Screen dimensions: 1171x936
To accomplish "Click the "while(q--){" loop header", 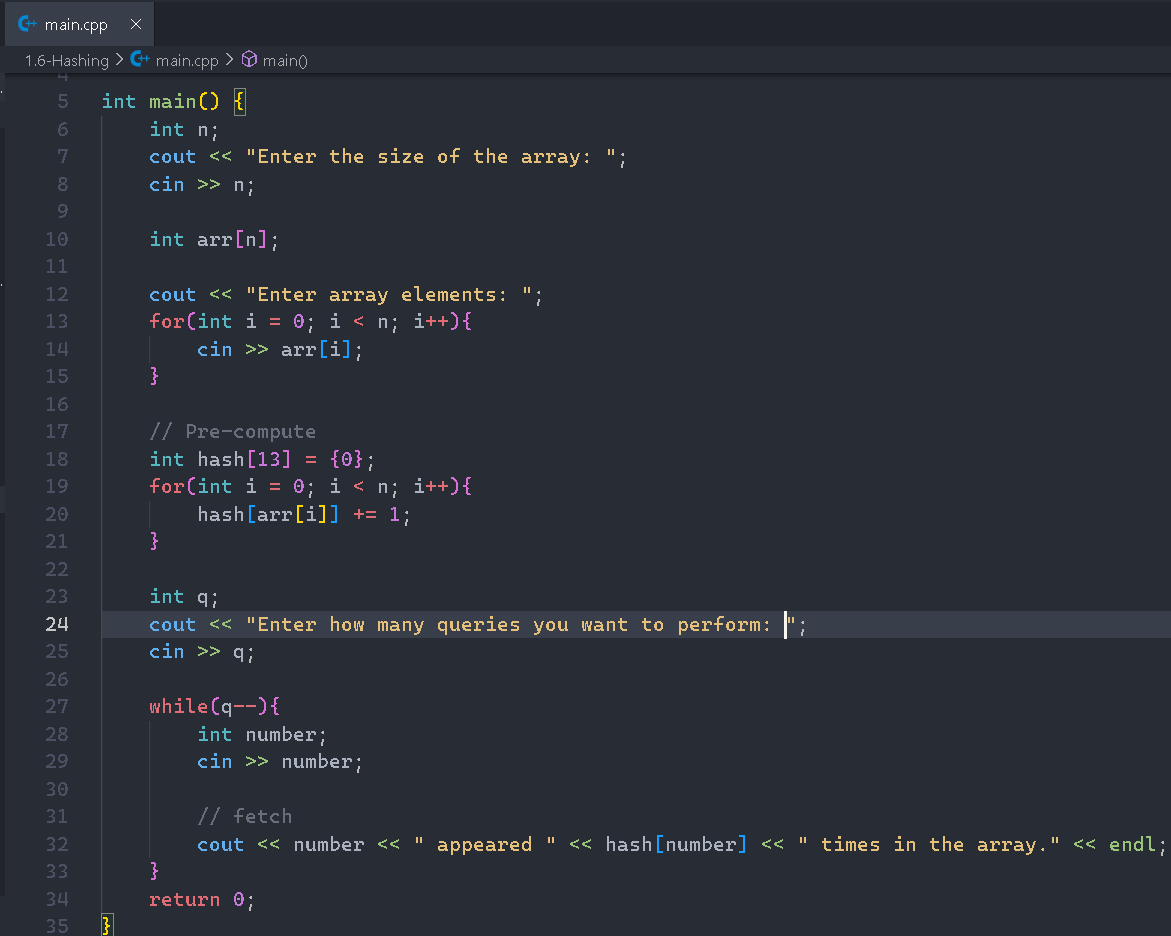I will click(214, 707).
